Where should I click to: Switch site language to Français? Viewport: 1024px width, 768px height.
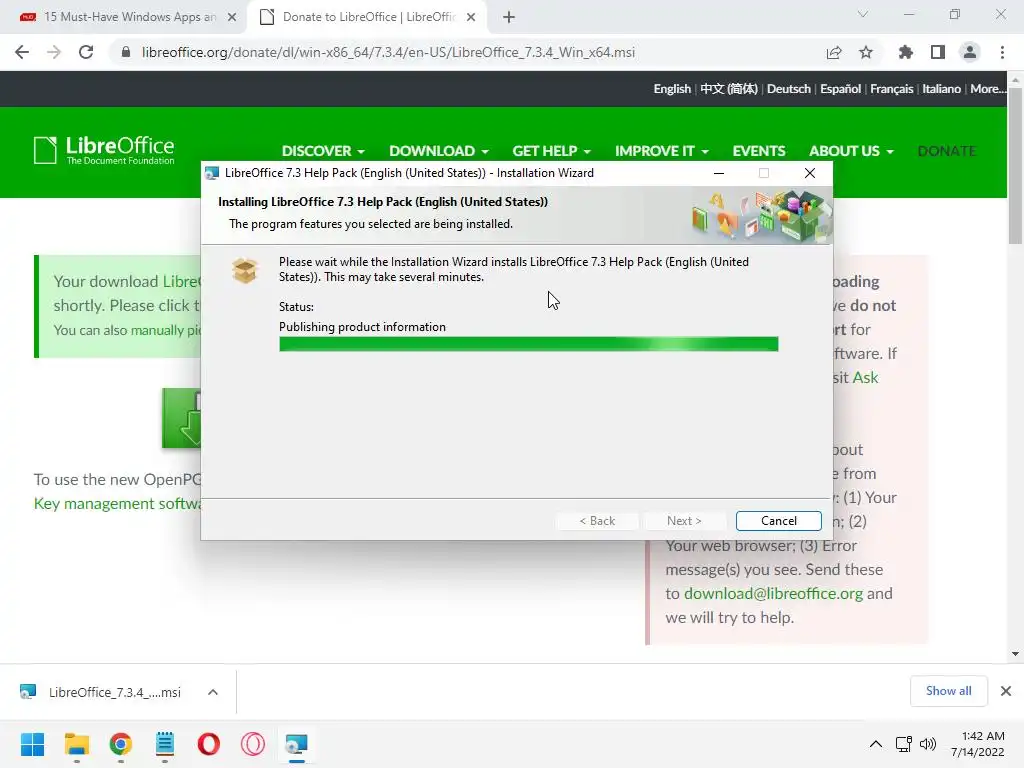(x=891, y=89)
